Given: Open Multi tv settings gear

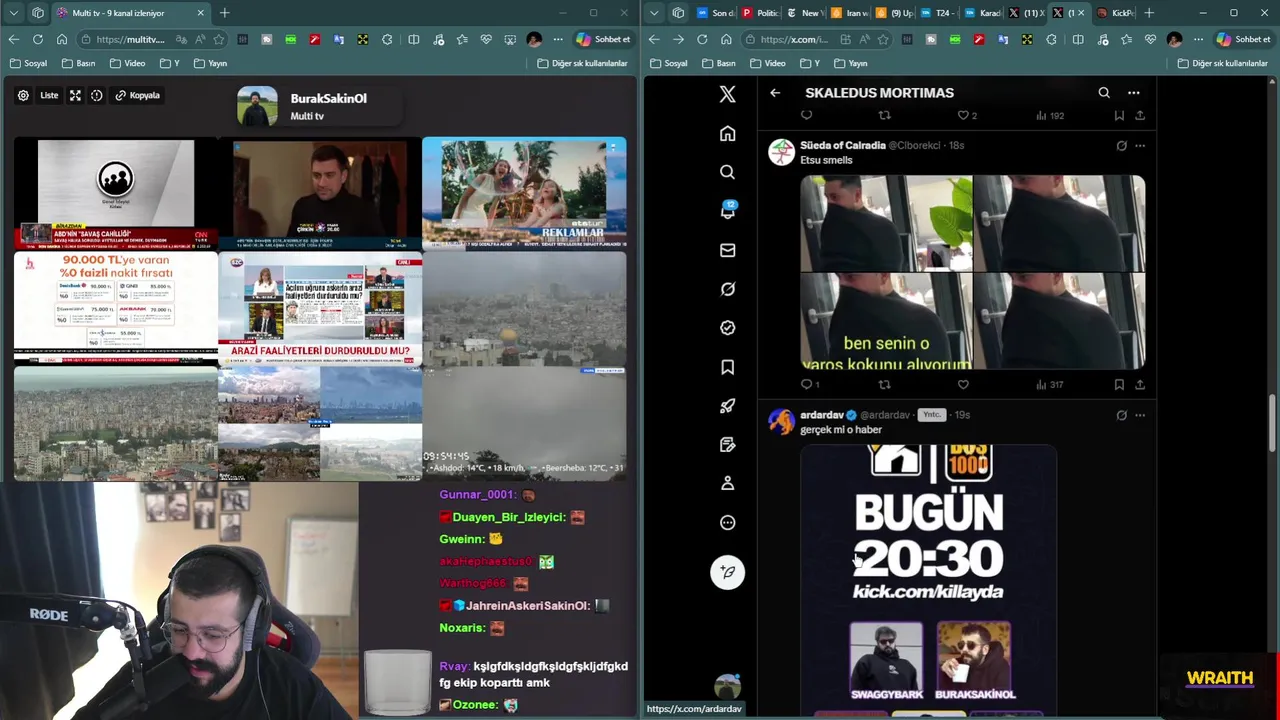Looking at the screenshot, I should (x=23, y=95).
